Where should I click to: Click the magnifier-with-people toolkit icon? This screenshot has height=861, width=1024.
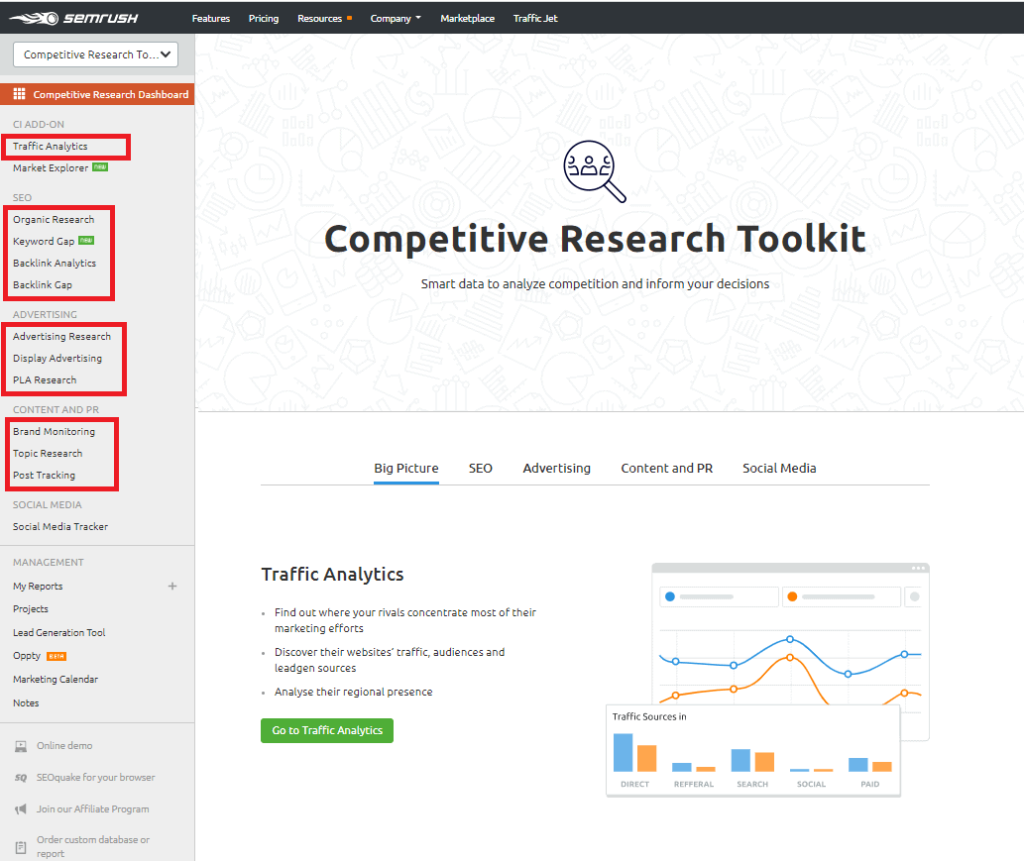click(594, 171)
